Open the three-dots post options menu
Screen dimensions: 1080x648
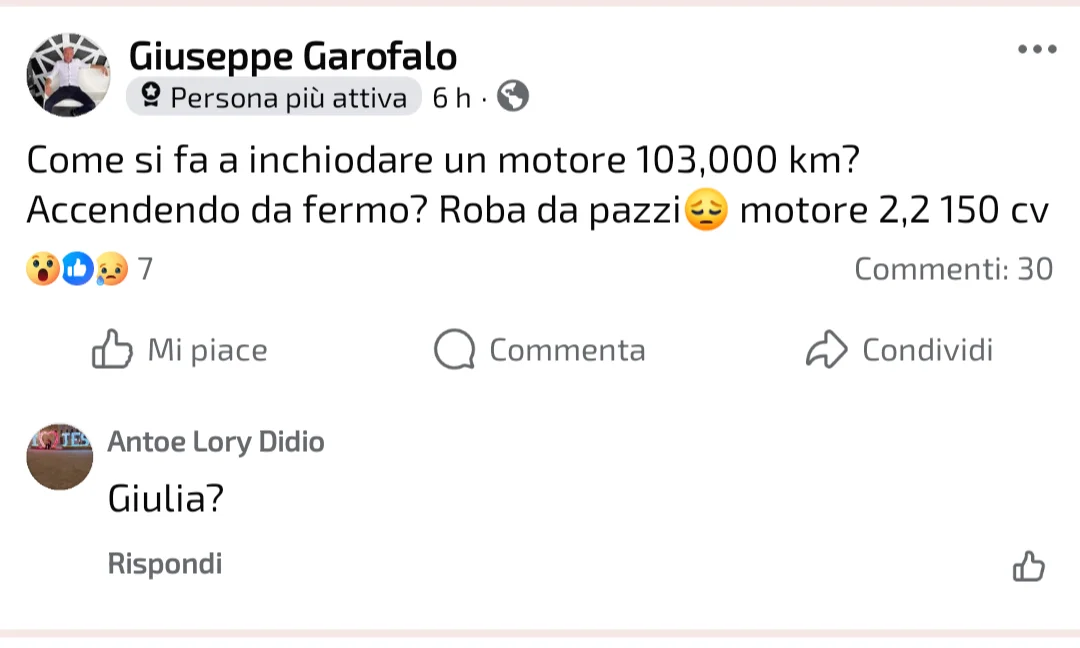click(1037, 49)
